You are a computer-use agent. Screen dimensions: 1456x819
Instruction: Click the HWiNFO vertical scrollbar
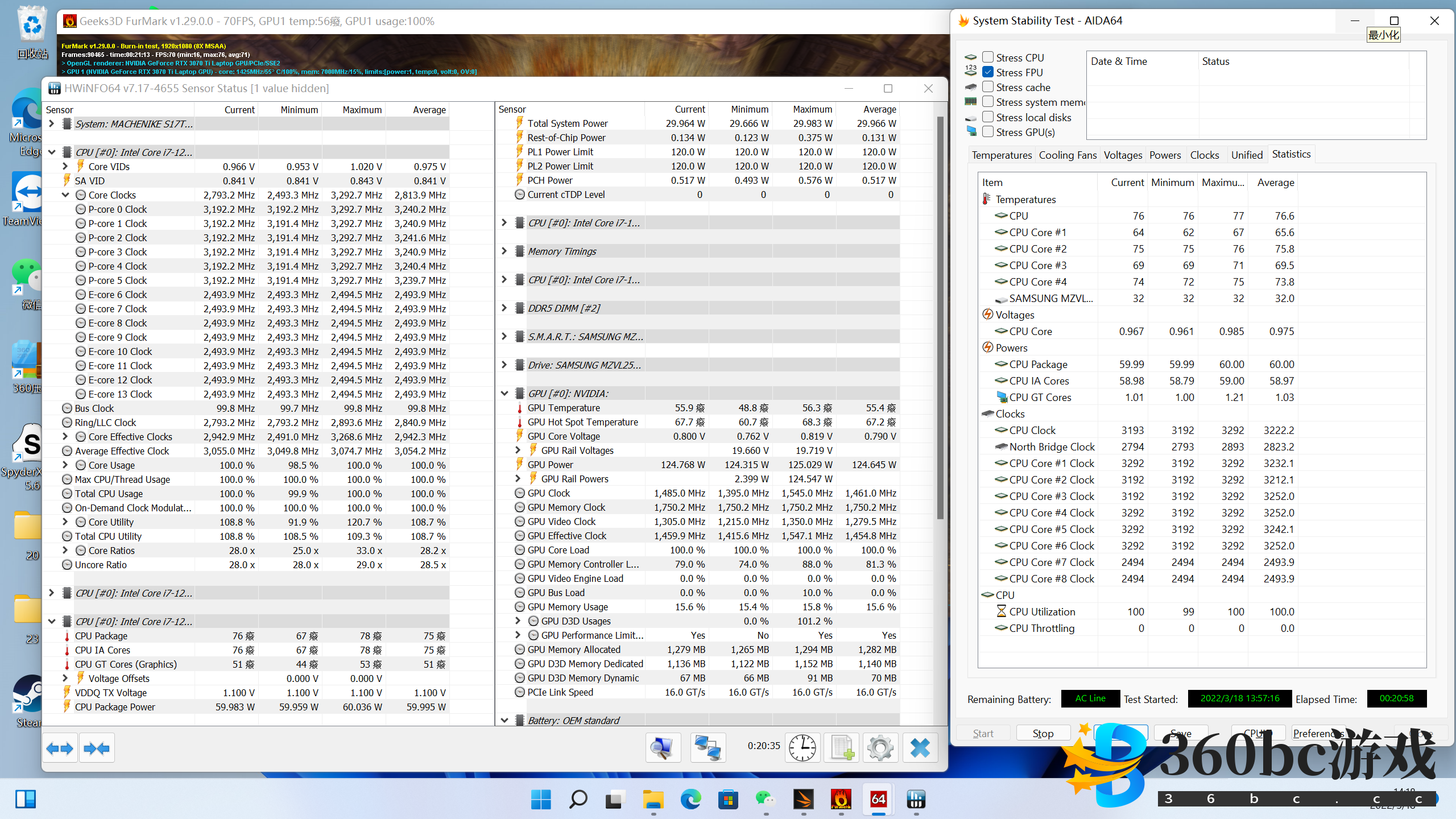coord(940,318)
